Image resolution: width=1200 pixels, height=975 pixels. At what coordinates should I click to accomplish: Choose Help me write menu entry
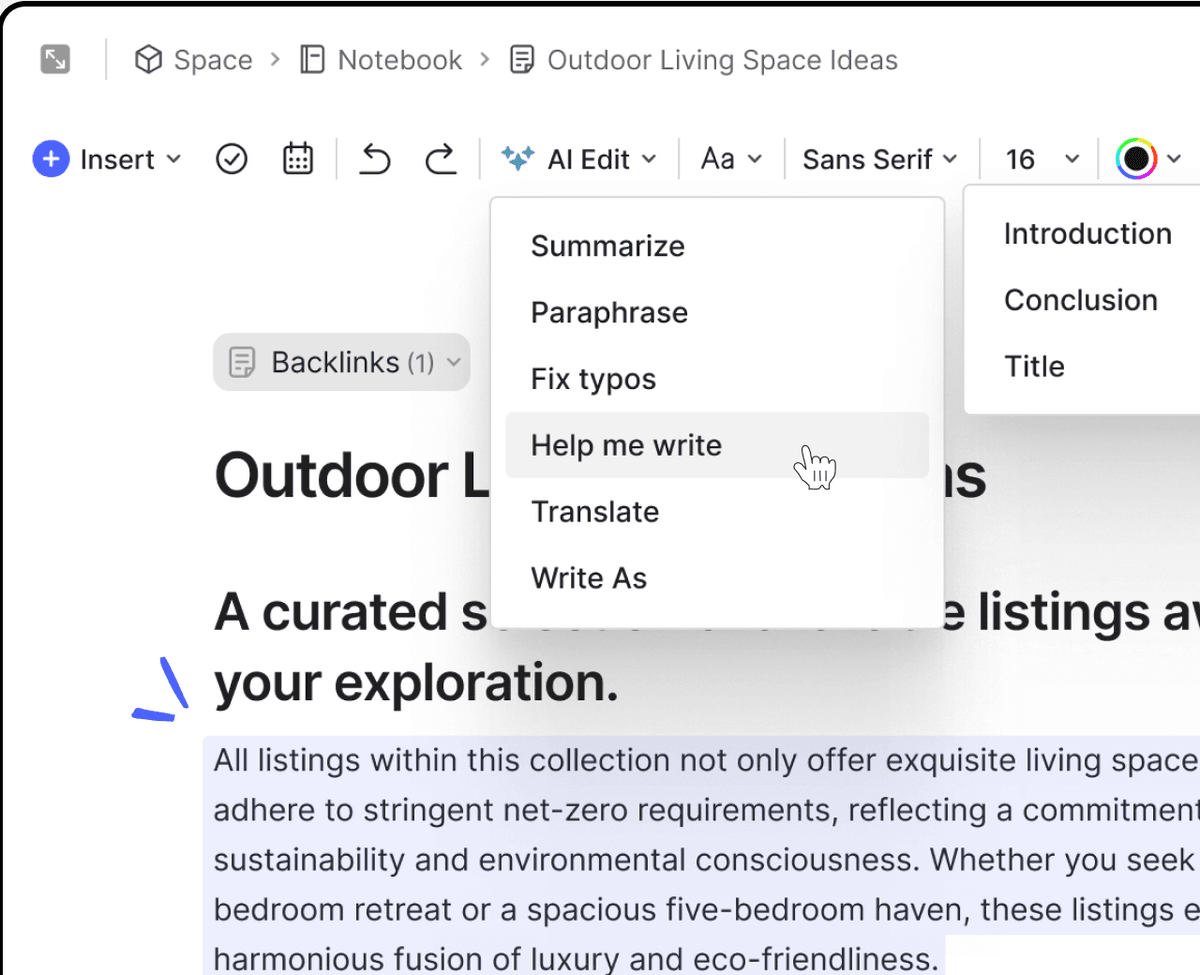click(717, 445)
